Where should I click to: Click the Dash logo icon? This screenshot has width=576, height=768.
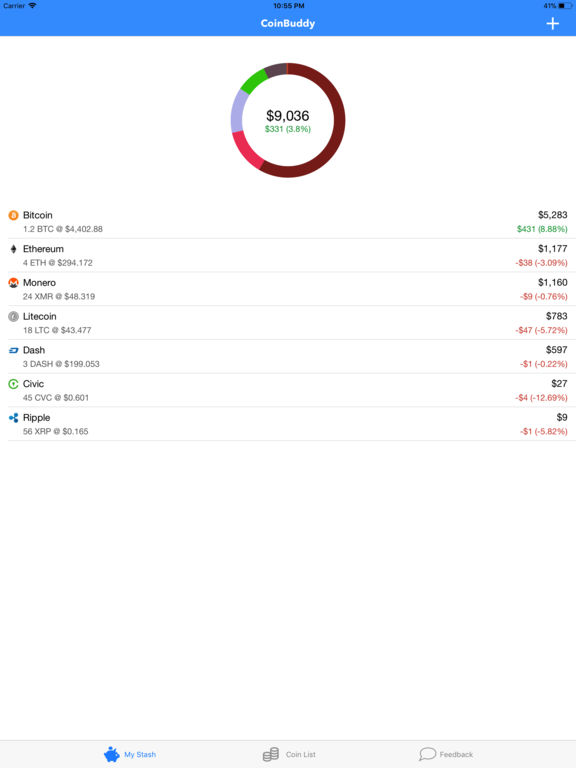coord(13,350)
